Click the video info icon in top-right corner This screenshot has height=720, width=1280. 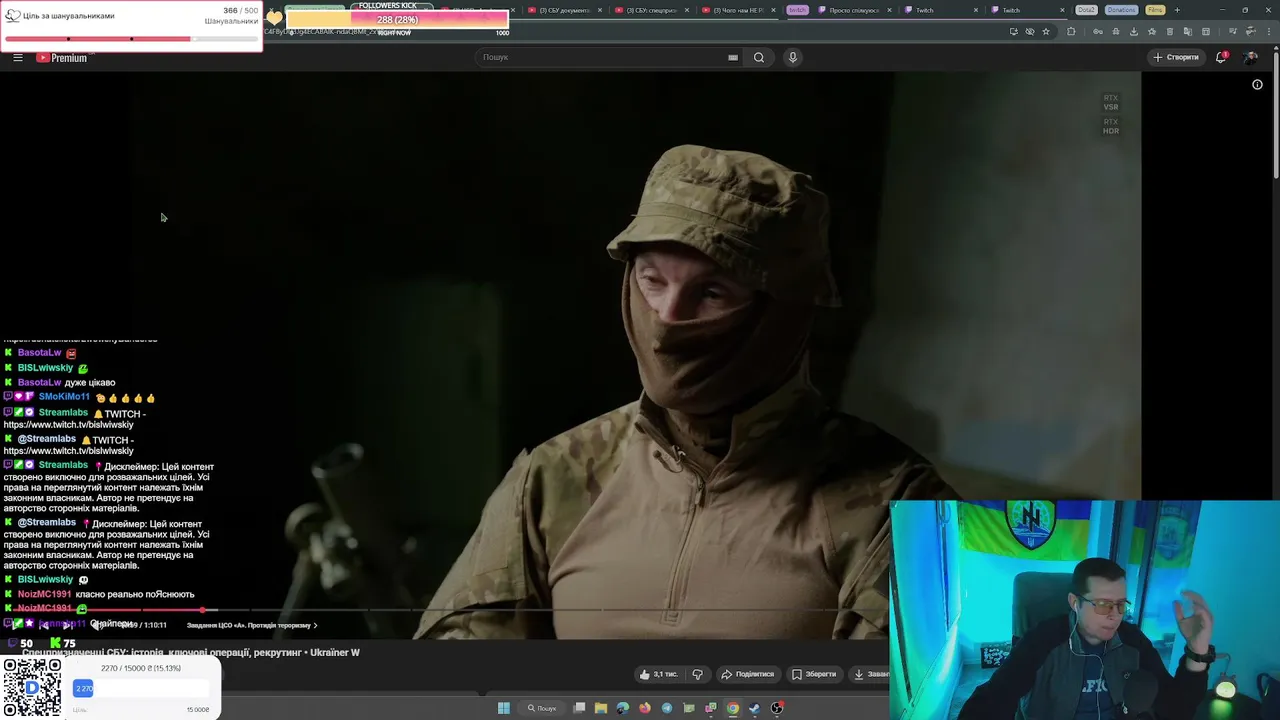point(1257,85)
